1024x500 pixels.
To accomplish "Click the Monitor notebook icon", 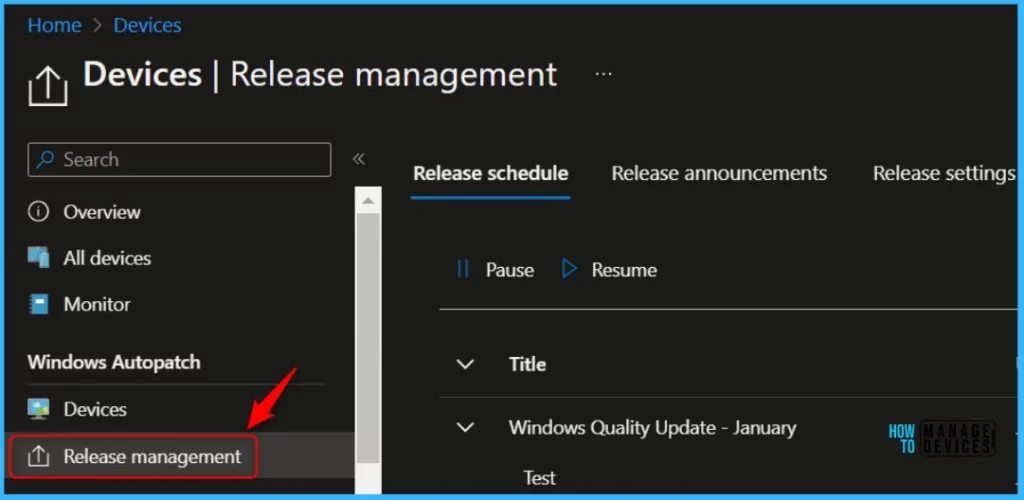I will tap(39, 304).
